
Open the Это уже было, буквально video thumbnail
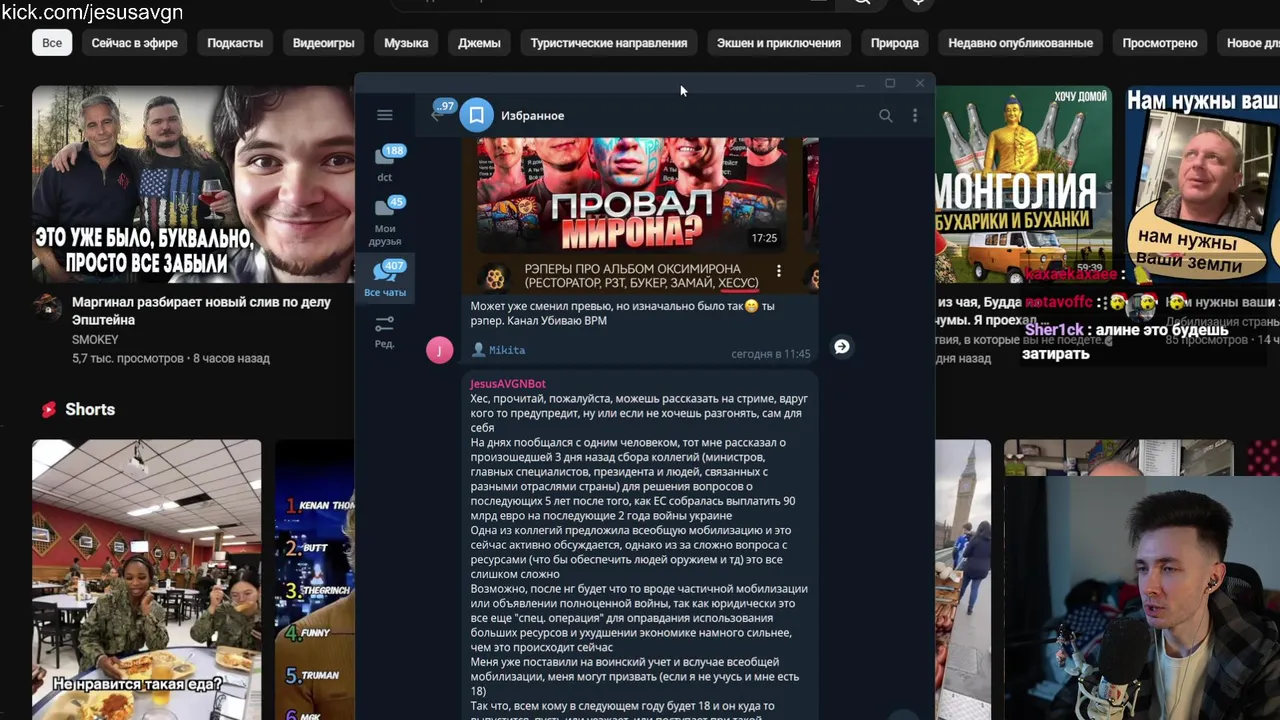193,184
